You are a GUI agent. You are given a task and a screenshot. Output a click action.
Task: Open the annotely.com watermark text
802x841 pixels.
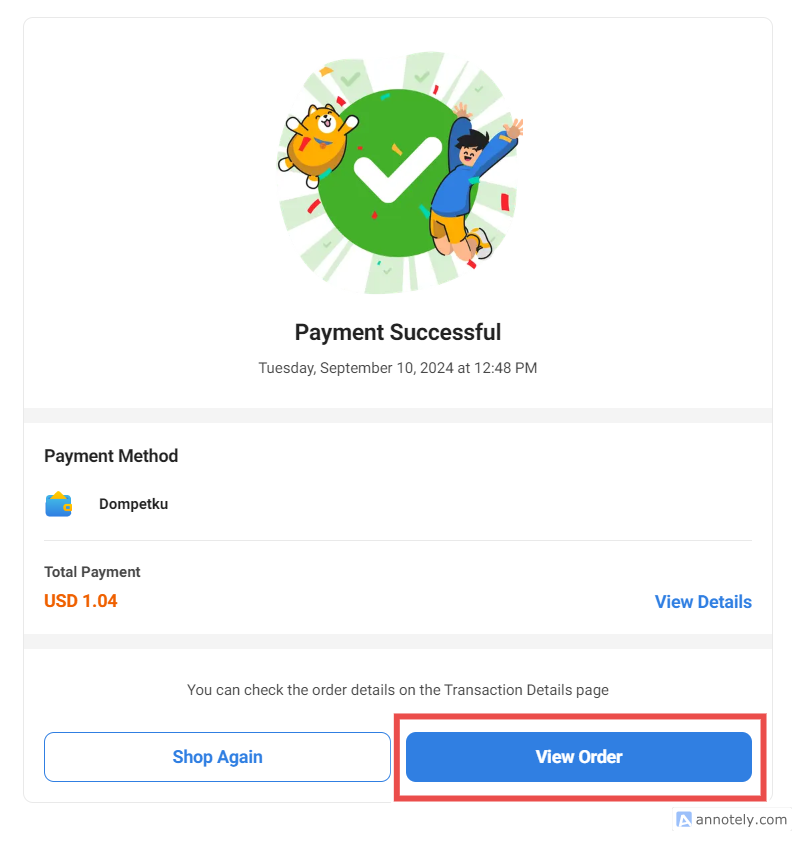point(743,820)
